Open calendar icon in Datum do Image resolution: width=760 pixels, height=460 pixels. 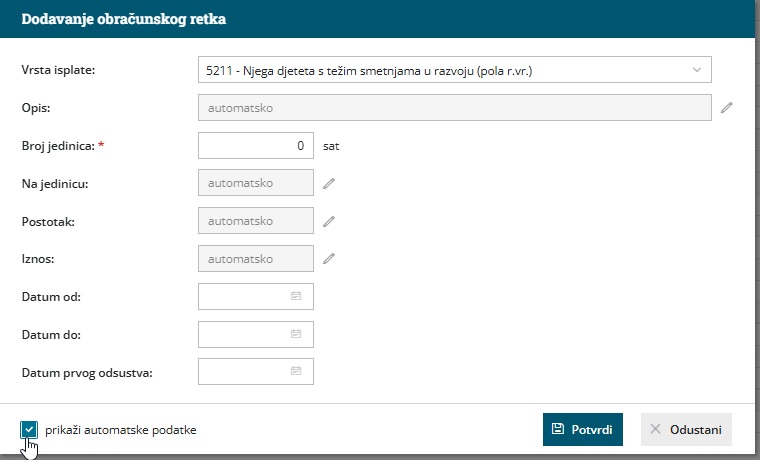point(296,333)
